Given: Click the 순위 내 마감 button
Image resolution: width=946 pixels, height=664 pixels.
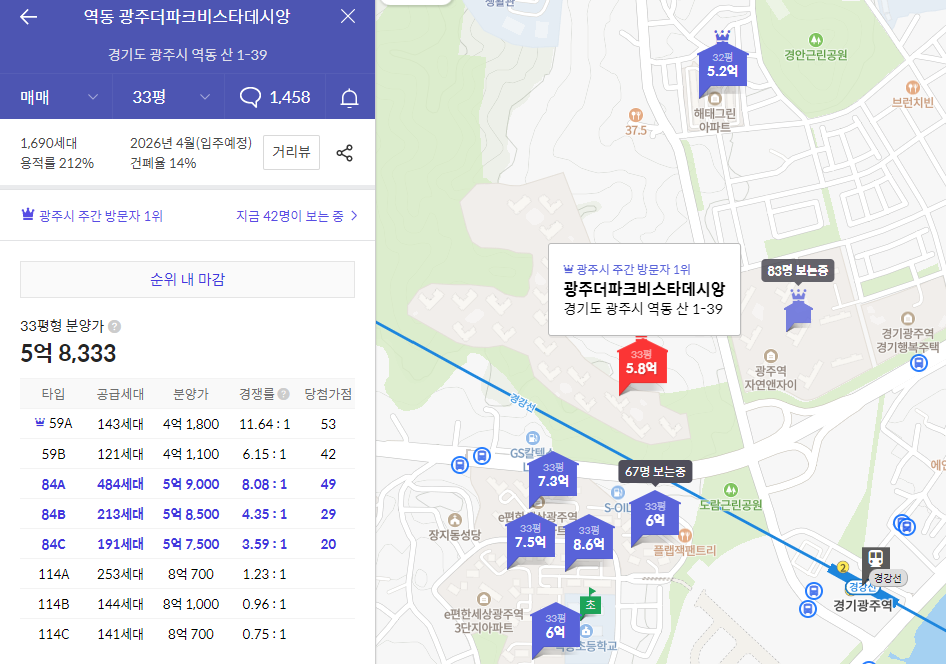Looking at the screenshot, I should tap(188, 279).
